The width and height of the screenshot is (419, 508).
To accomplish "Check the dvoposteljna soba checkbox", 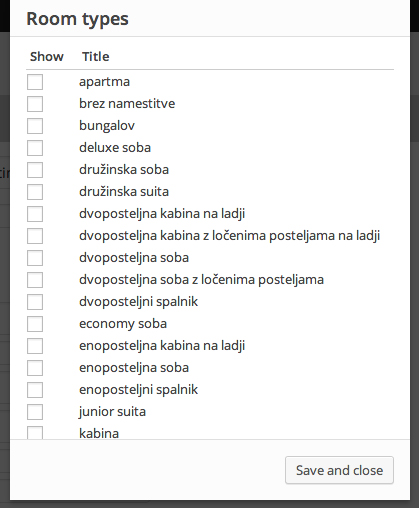I will pyautogui.click(x=35, y=258).
